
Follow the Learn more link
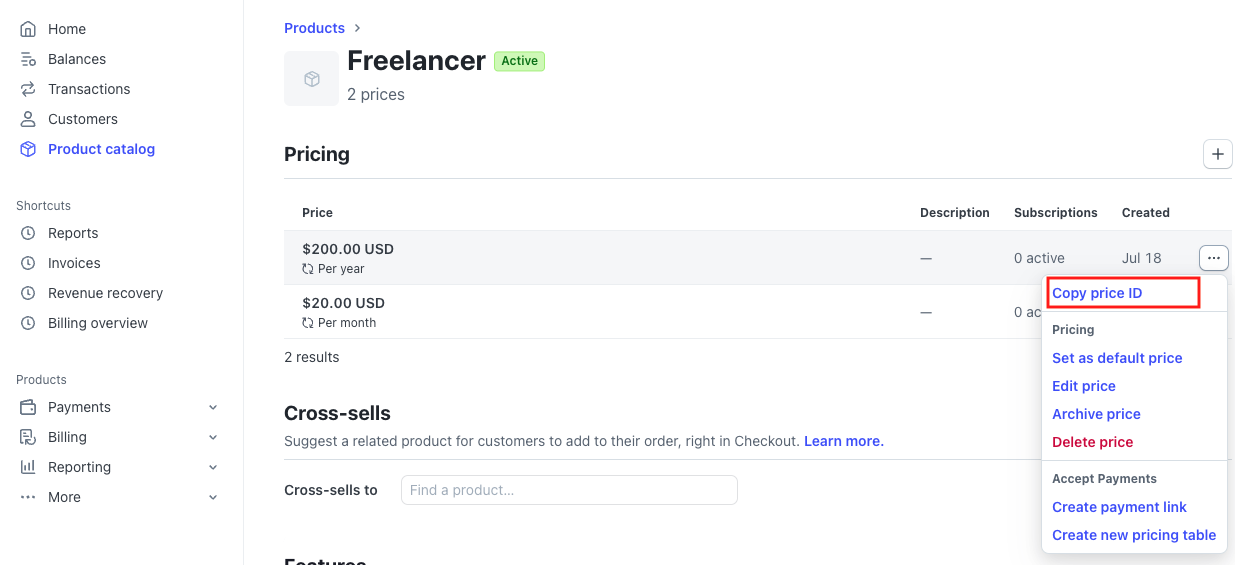click(843, 441)
